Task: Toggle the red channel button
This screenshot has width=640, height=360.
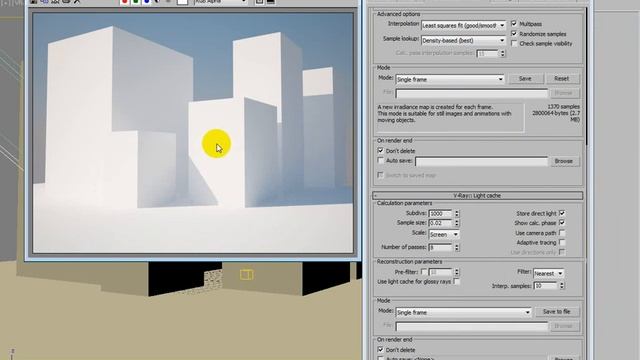Action: coord(124,2)
